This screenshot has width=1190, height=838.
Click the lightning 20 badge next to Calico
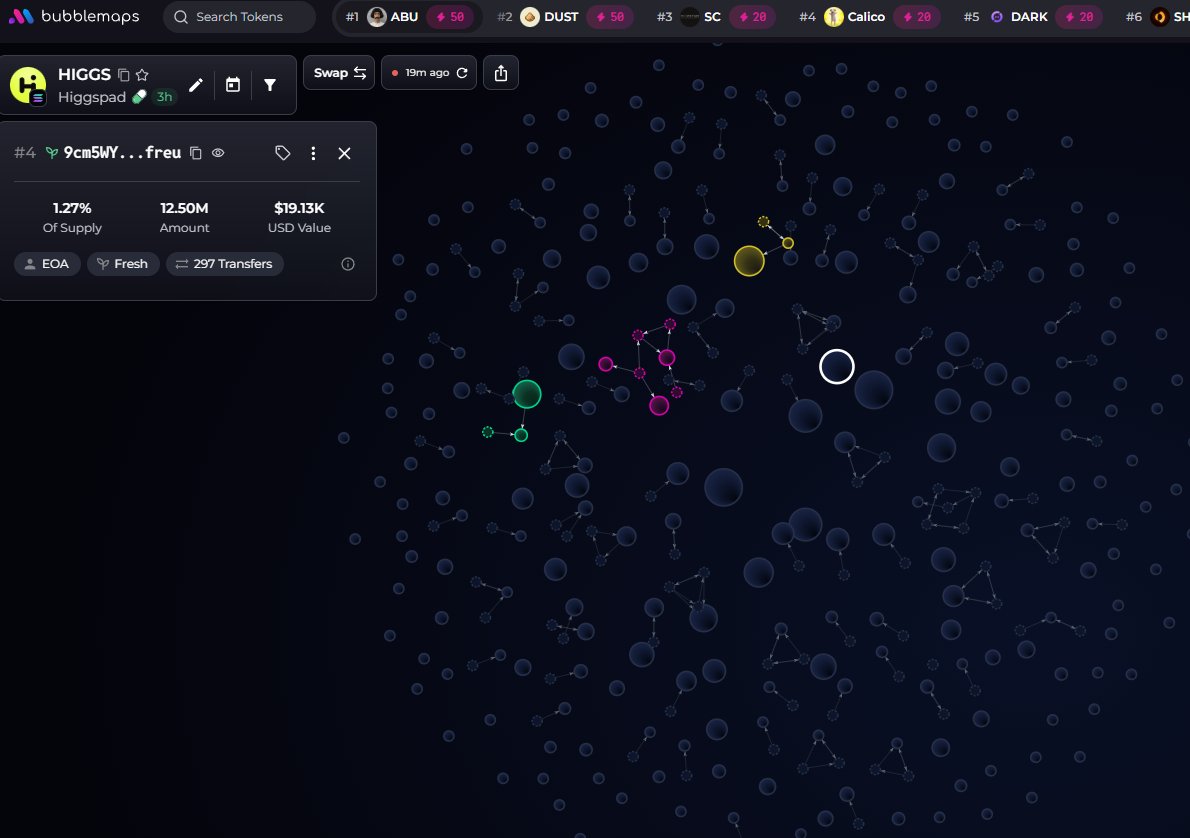coord(917,17)
